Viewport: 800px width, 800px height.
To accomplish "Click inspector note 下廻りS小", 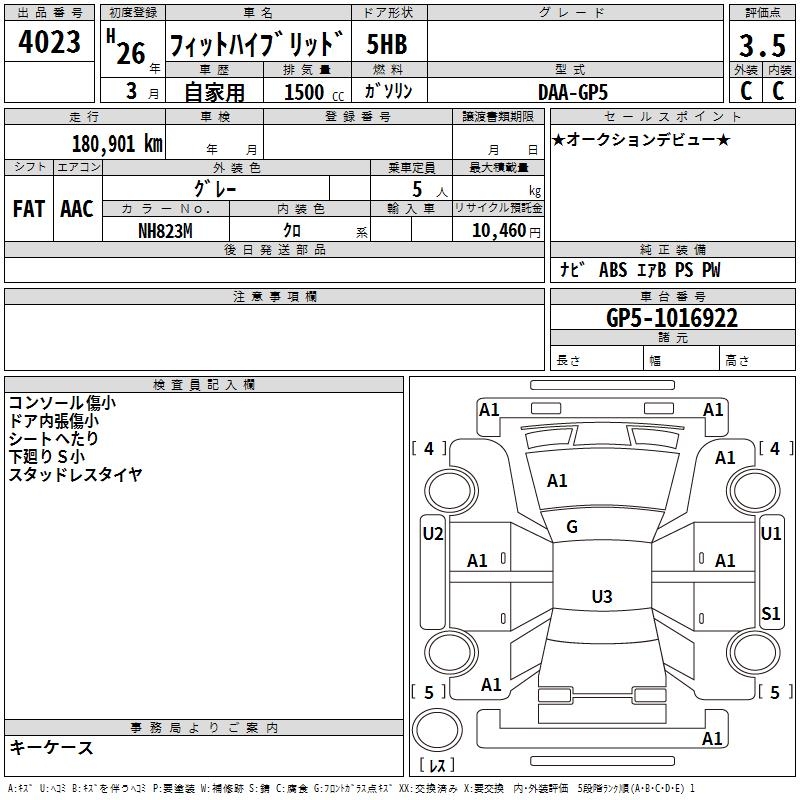I will pos(46,457).
